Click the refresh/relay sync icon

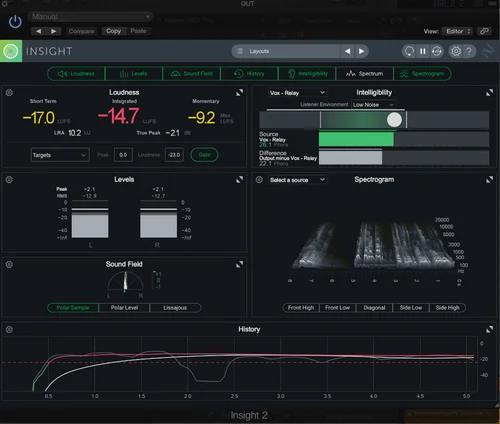(x=437, y=51)
